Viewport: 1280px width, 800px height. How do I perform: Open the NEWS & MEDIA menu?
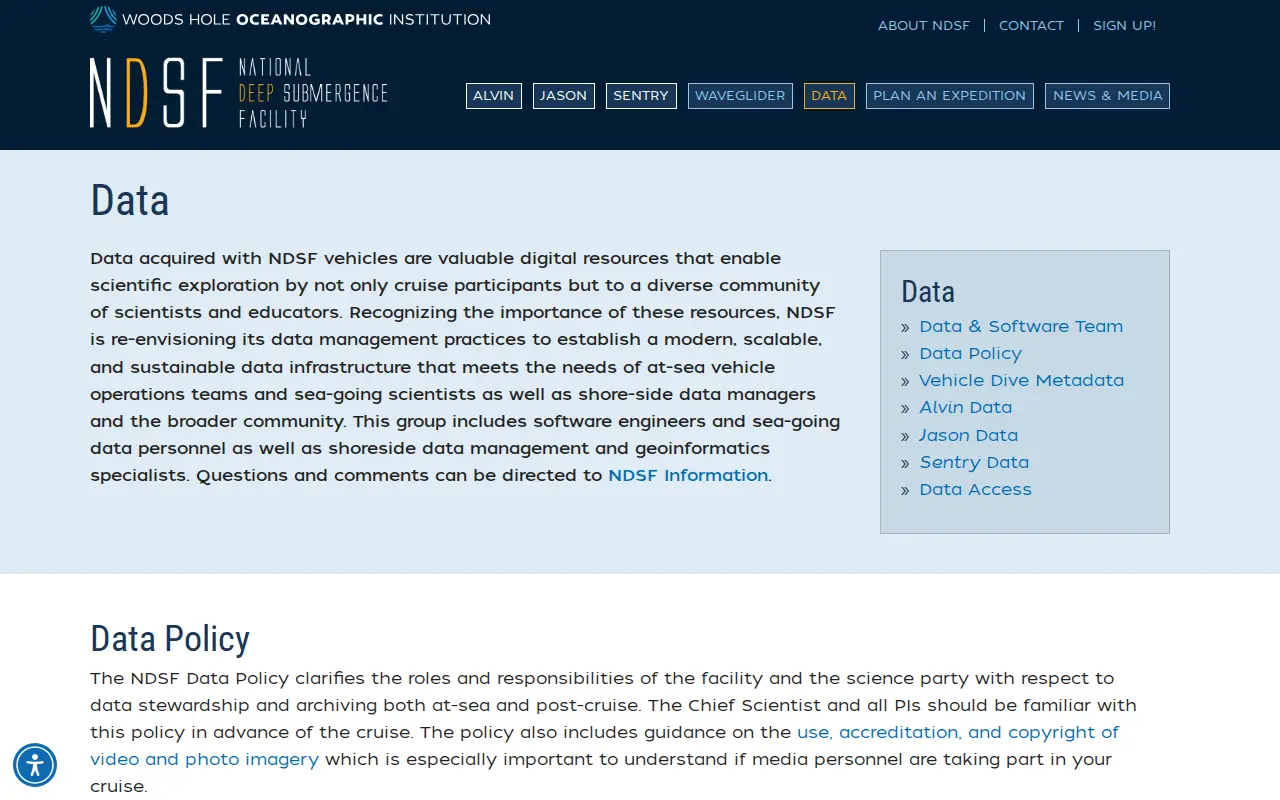coord(1107,96)
